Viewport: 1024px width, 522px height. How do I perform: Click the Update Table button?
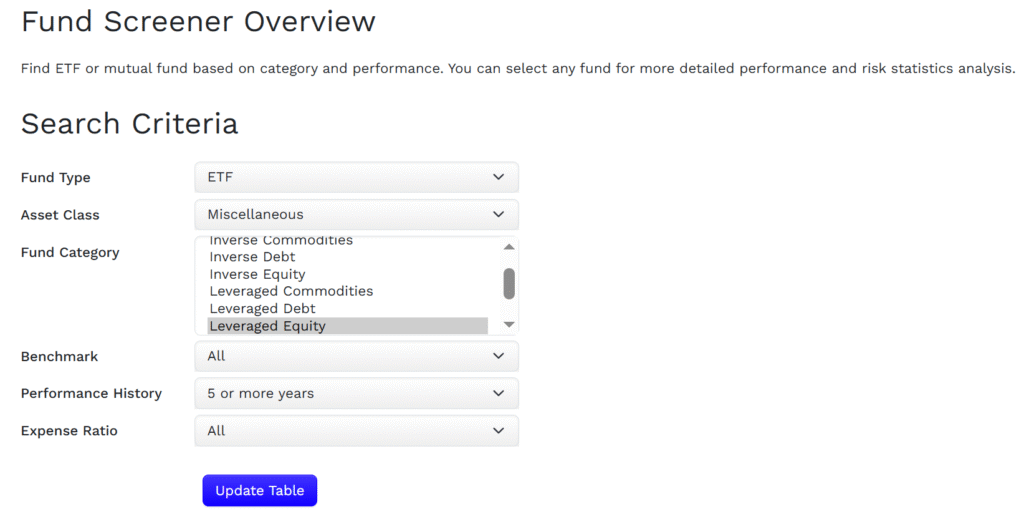(x=259, y=491)
